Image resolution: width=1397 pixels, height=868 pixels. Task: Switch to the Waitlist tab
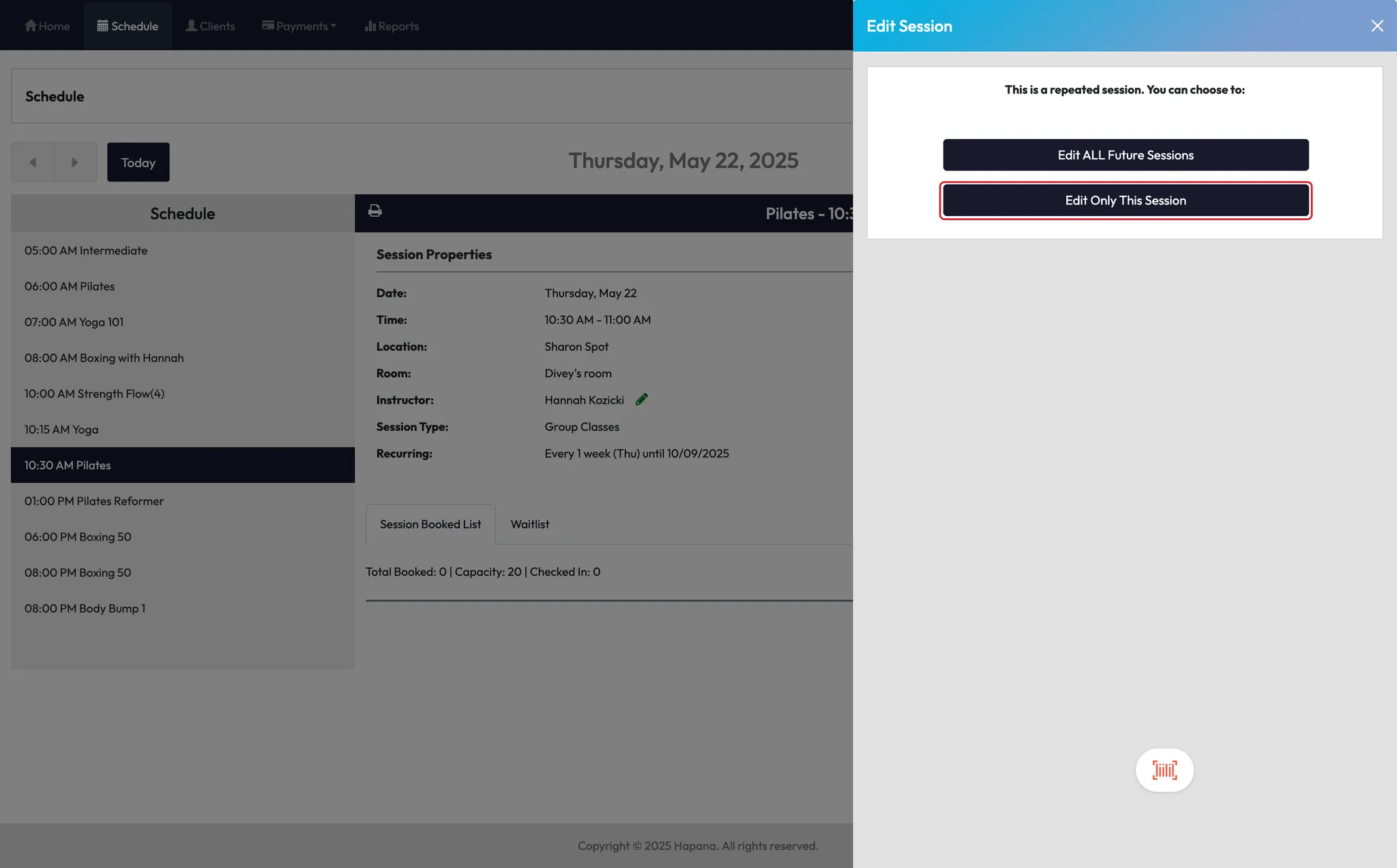pyautogui.click(x=529, y=524)
